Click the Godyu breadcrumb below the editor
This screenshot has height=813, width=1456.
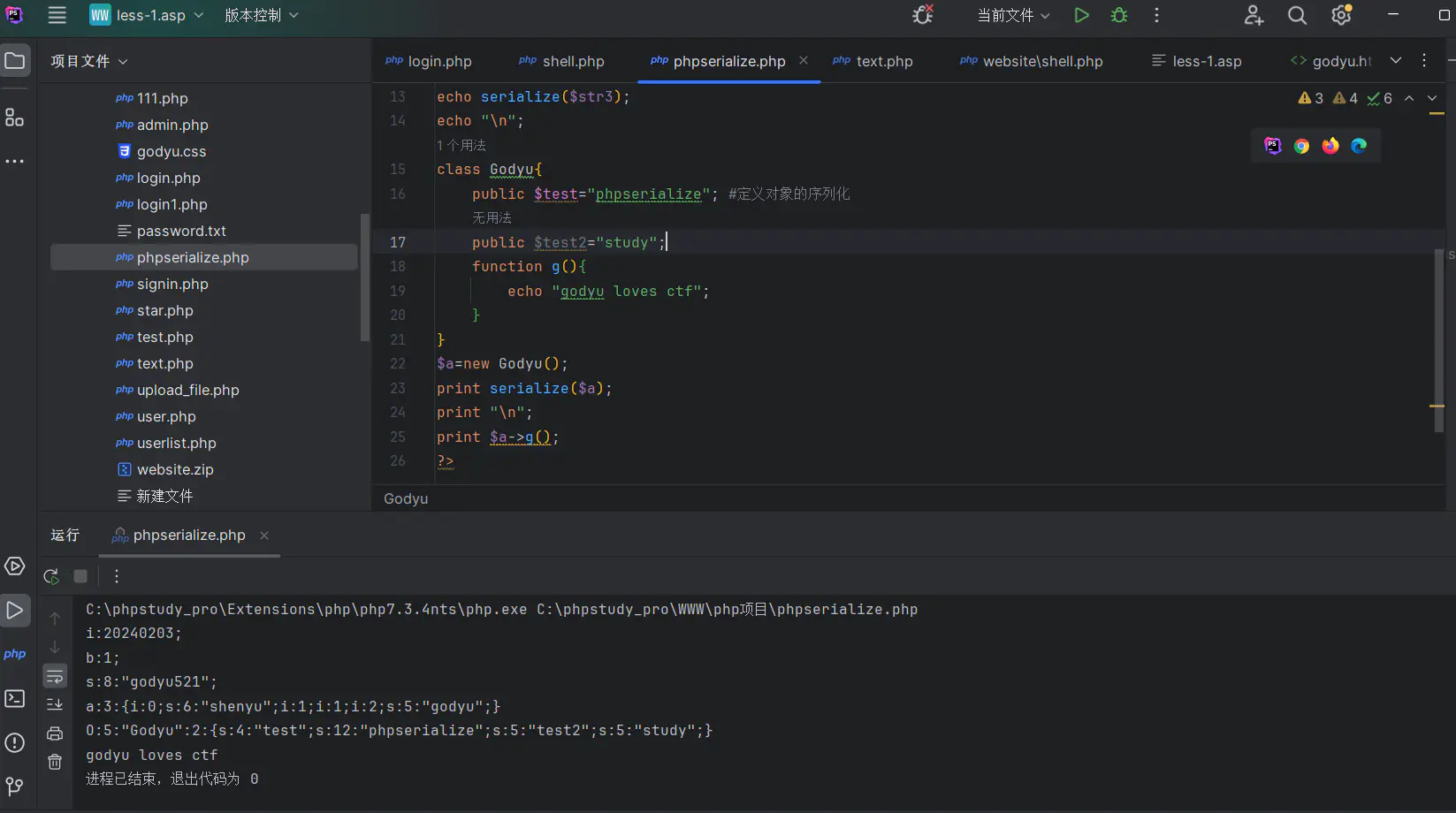pos(406,498)
